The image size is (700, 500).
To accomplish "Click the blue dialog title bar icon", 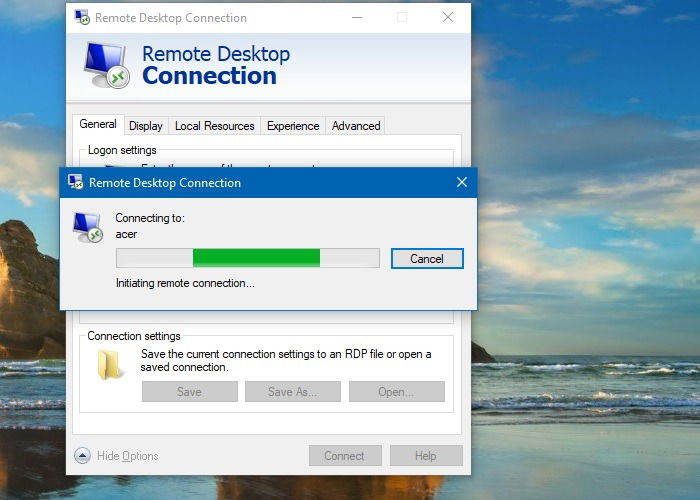I will (x=75, y=182).
